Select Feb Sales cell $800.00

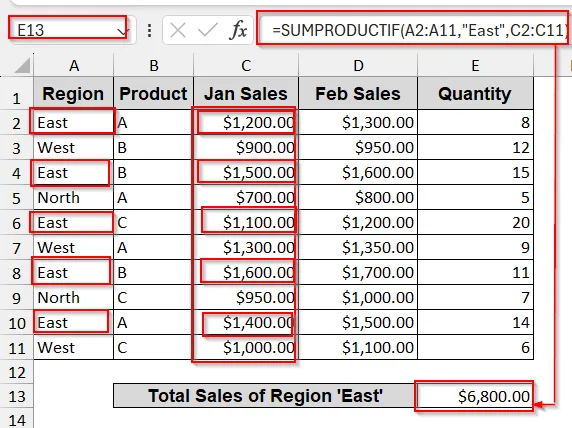(358, 197)
